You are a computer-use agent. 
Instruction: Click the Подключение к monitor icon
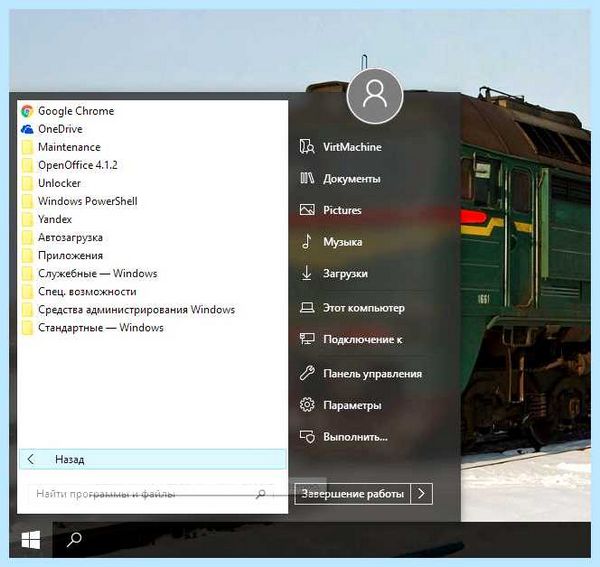(307, 339)
